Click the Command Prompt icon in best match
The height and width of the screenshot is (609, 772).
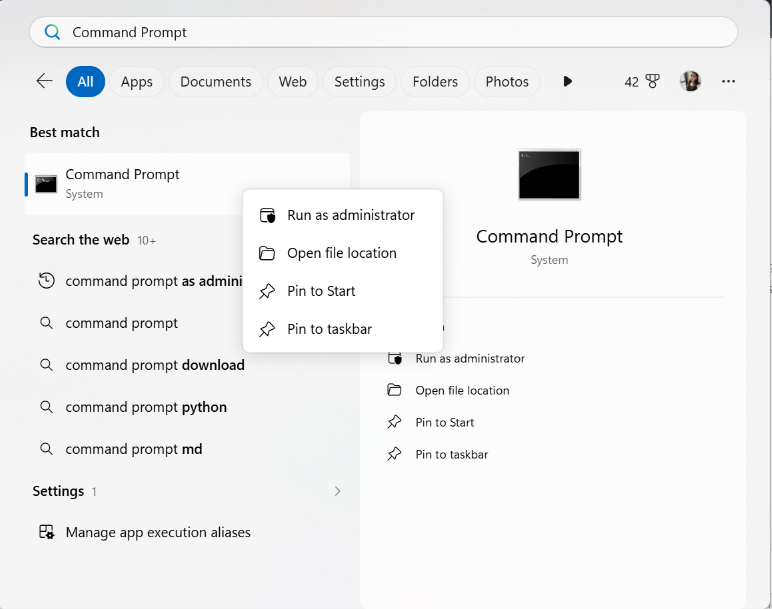(x=46, y=184)
